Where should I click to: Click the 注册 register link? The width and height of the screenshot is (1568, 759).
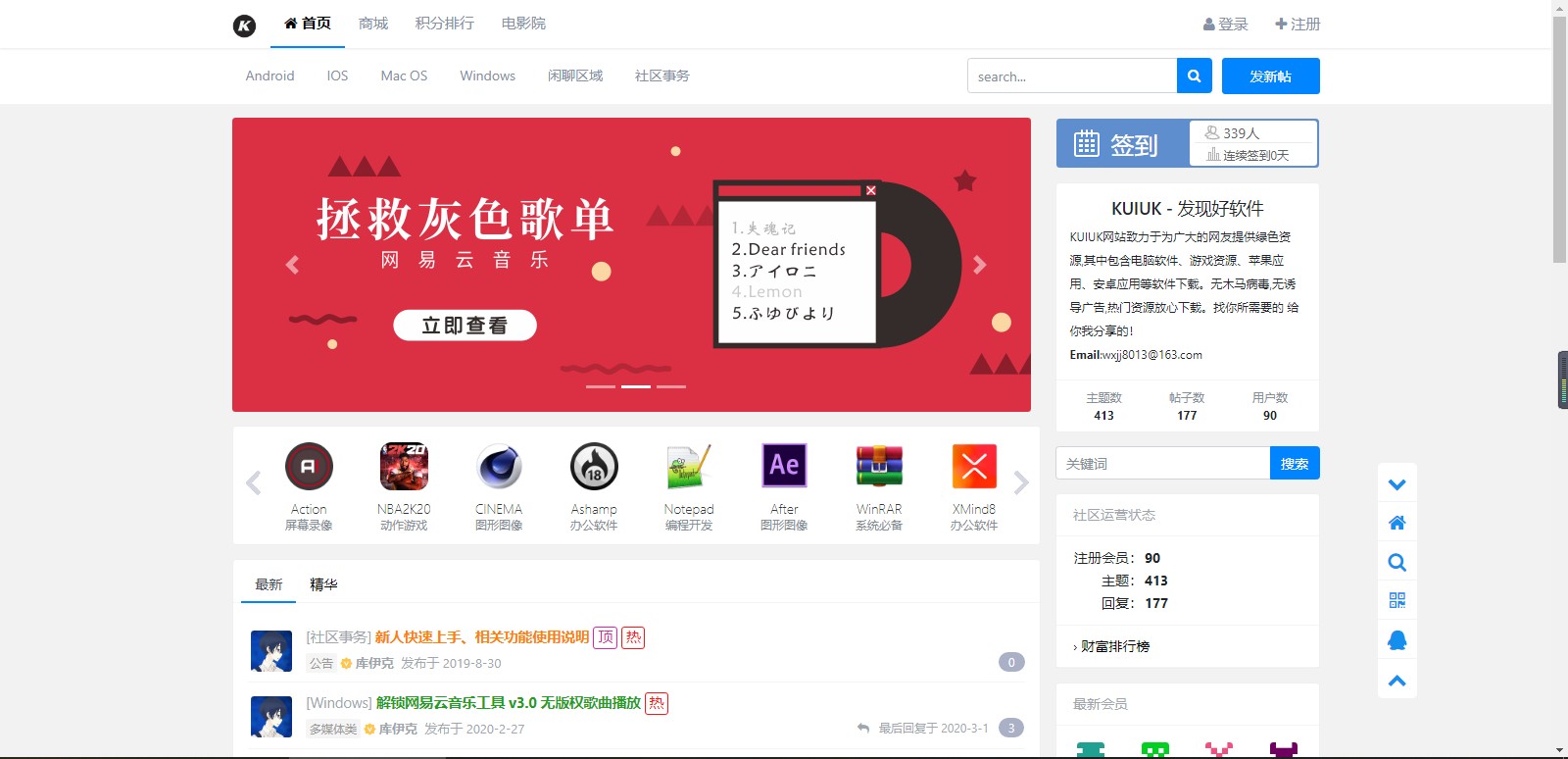pyautogui.click(x=1298, y=24)
